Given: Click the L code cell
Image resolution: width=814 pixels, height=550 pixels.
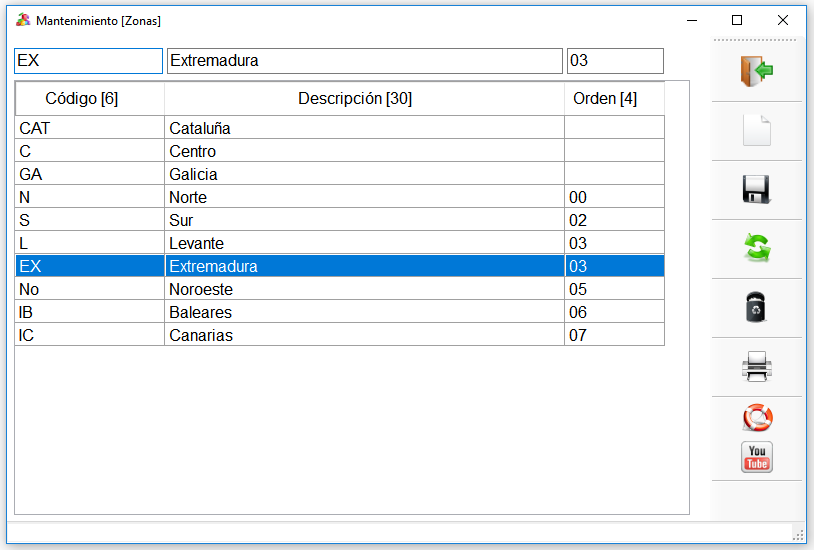Looking at the screenshot, I should (90, 243).
